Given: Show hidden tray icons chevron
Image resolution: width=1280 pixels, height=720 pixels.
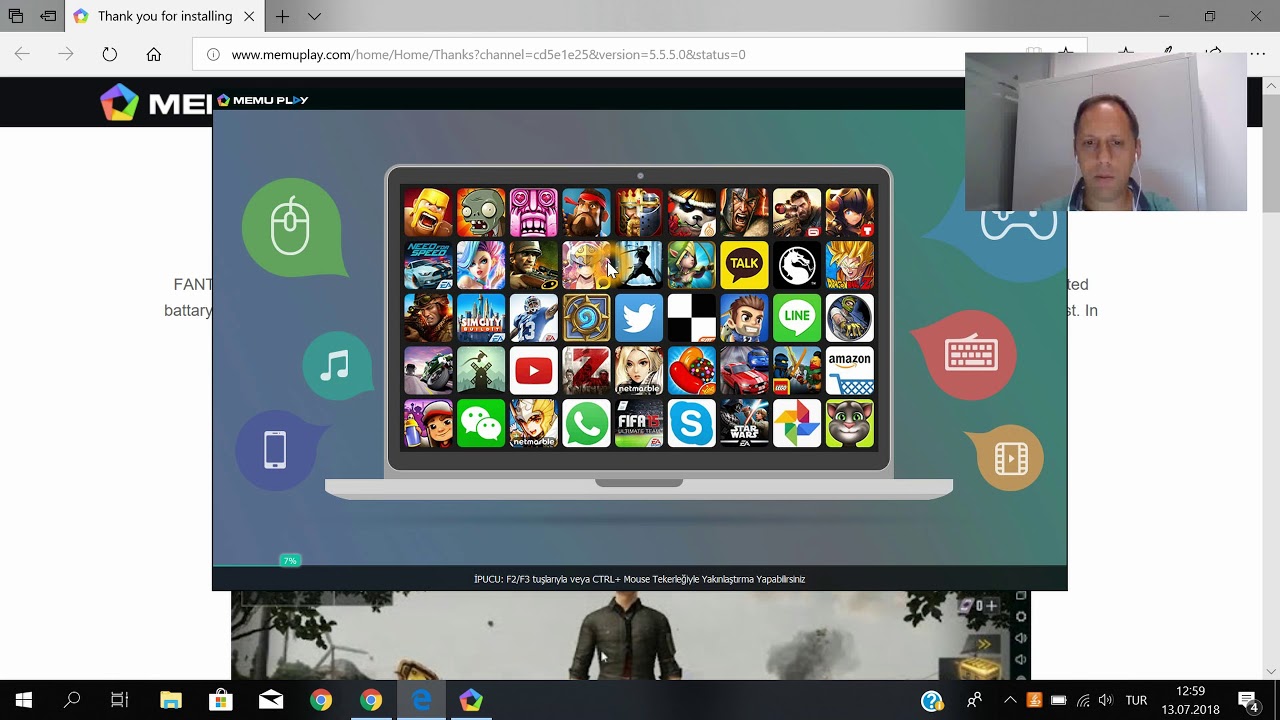Looking at the screenshot, I should [1010, 700].
